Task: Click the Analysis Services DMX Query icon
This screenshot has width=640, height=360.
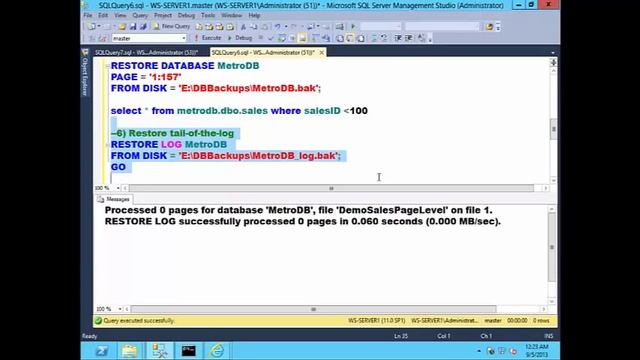Action: click(x=219, y=27)
